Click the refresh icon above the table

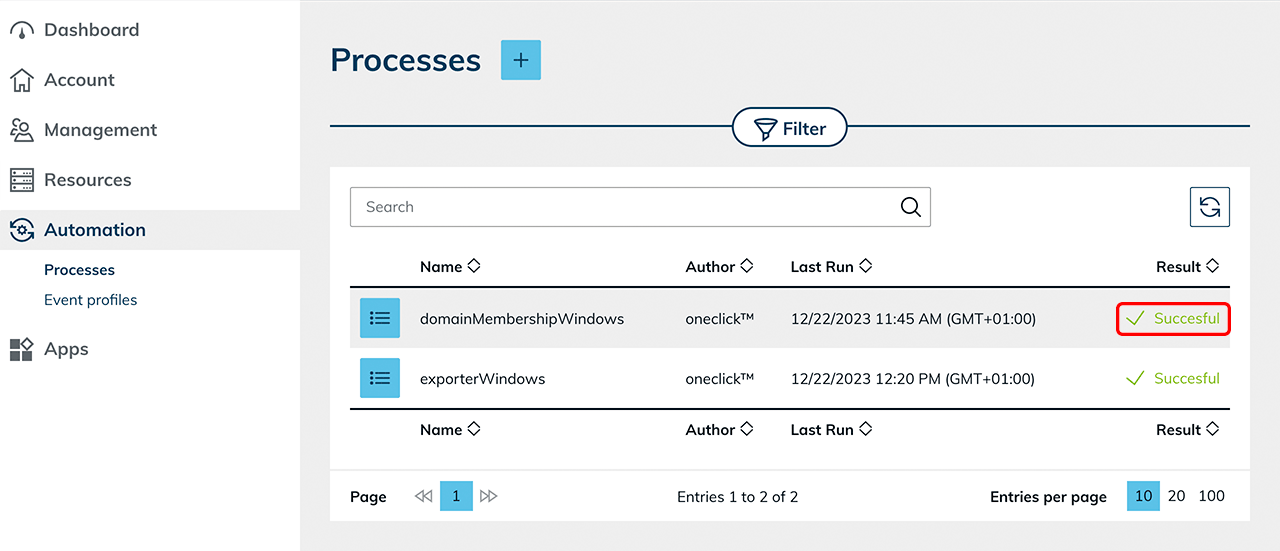pos(1209,207)
